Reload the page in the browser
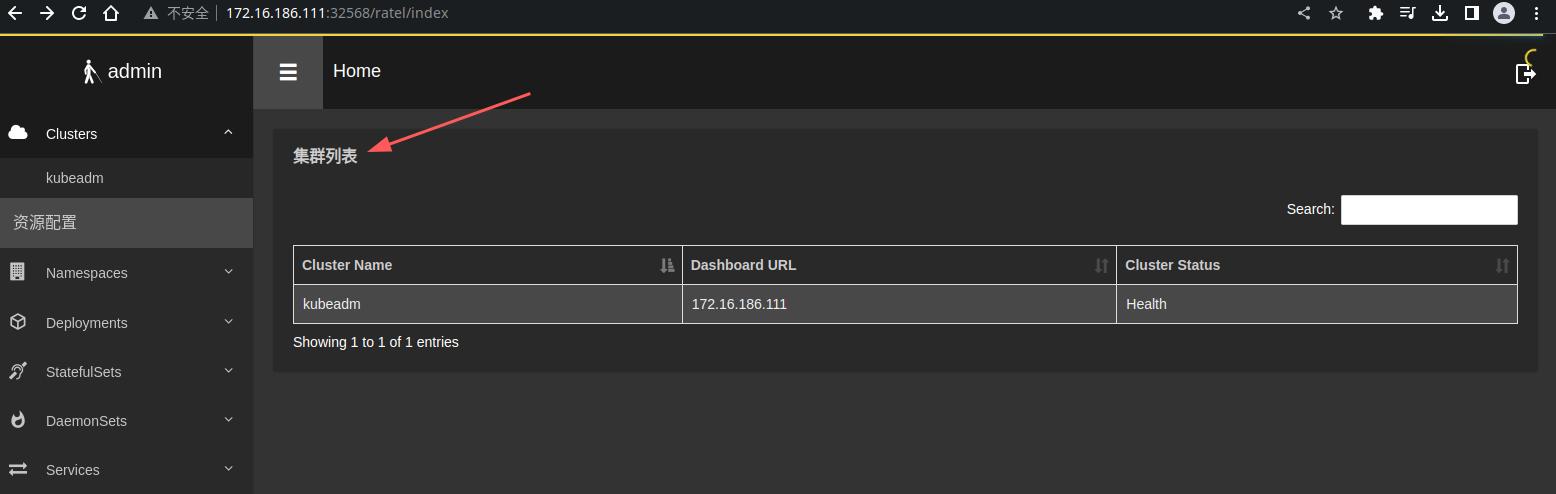Screen dimensions: 1556x494 [79, 13]
